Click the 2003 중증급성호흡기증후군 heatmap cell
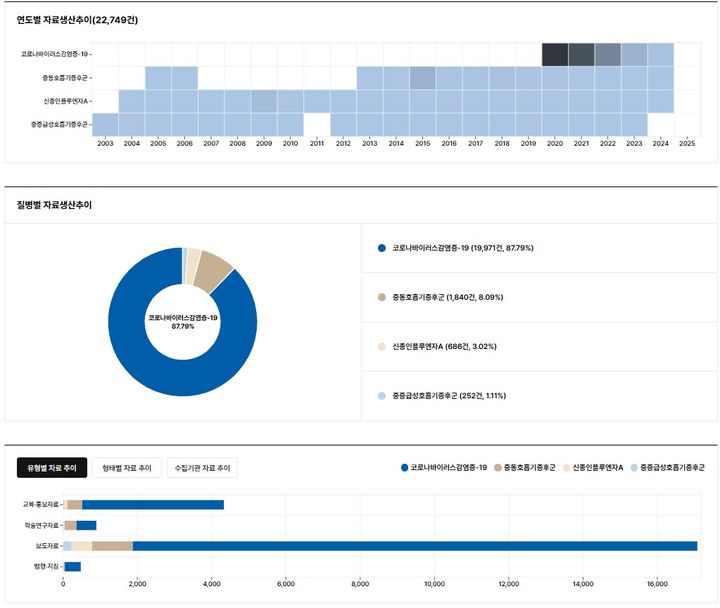 tap(105, 124)
